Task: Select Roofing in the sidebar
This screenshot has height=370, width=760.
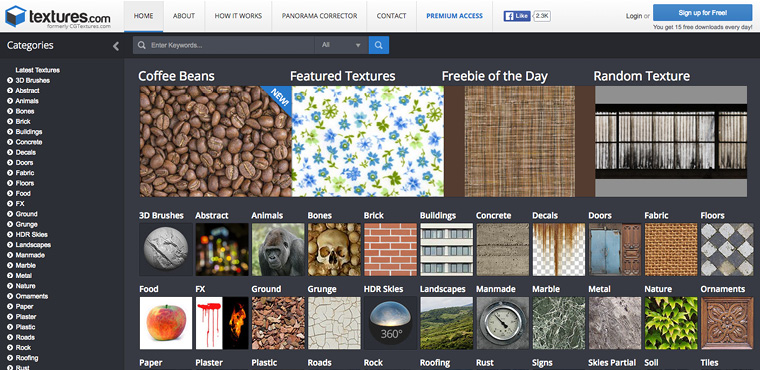Action: coord(27,358)
